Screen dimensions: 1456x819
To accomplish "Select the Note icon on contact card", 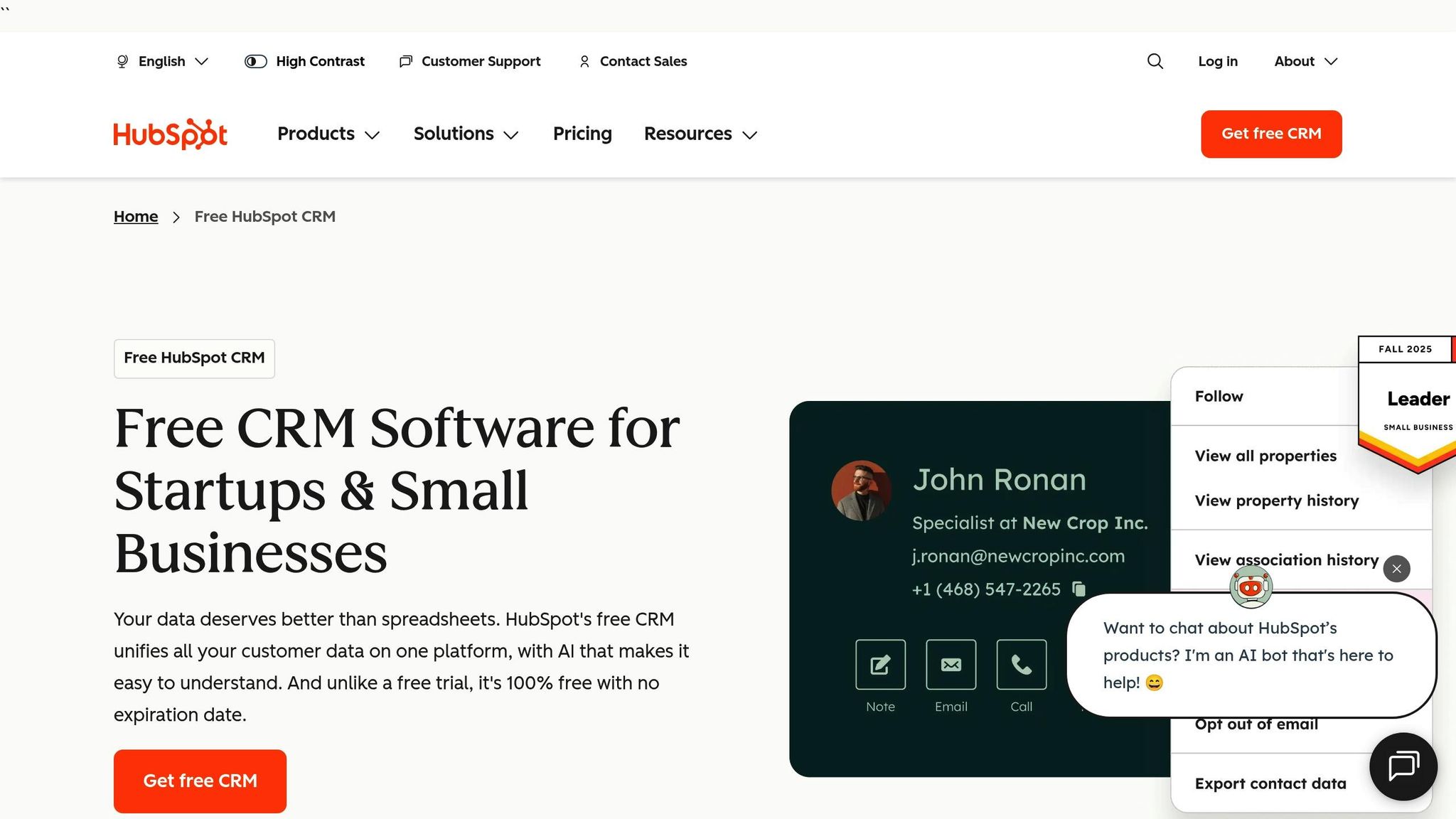I will pyautogui.click(x=880, y=665).
